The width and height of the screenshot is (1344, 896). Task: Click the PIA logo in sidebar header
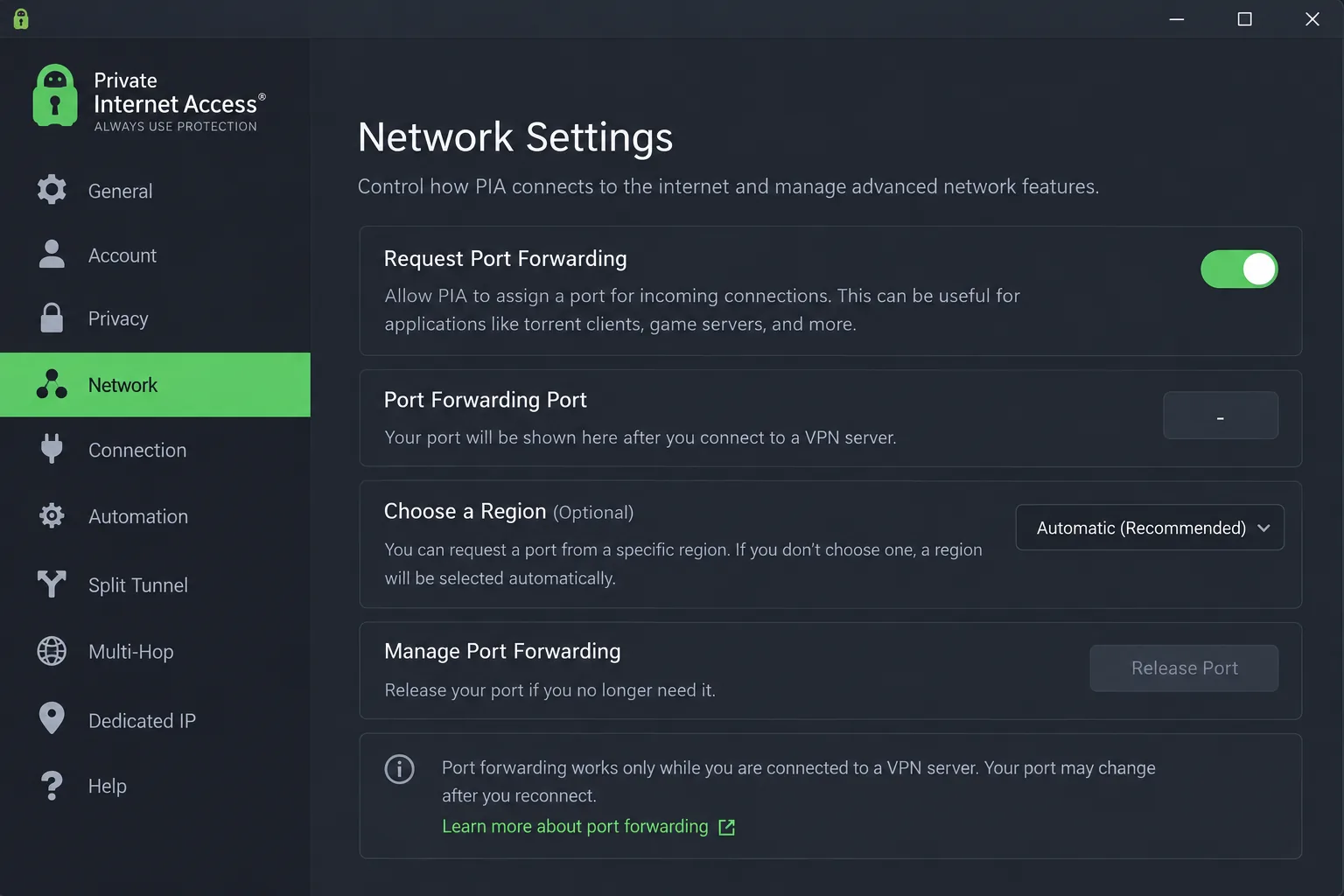[55, 95]
